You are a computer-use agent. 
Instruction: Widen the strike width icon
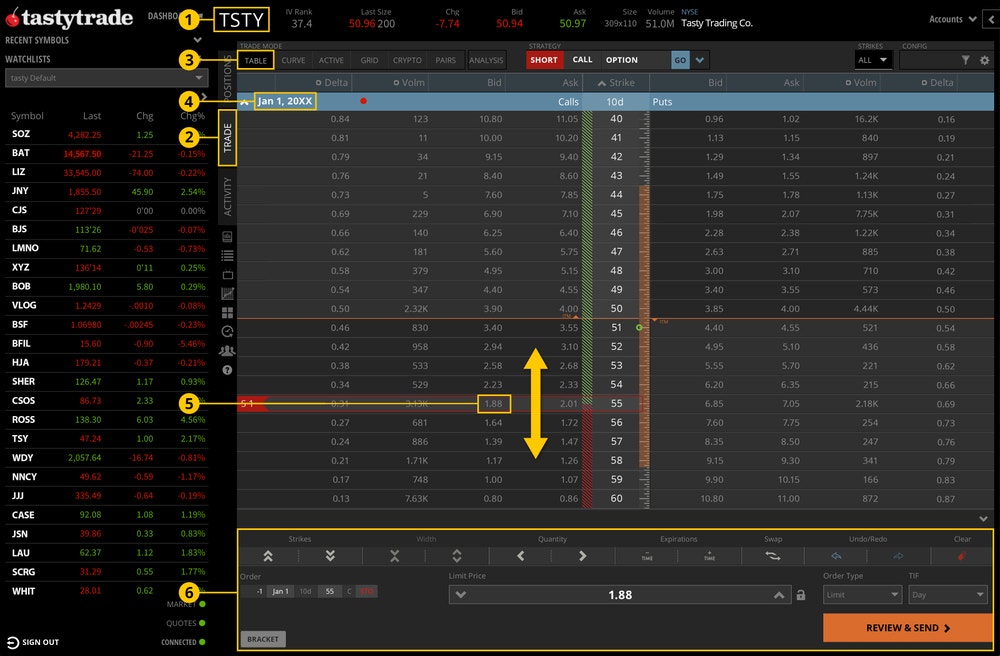pyautogui.click(x=457, y=556)
